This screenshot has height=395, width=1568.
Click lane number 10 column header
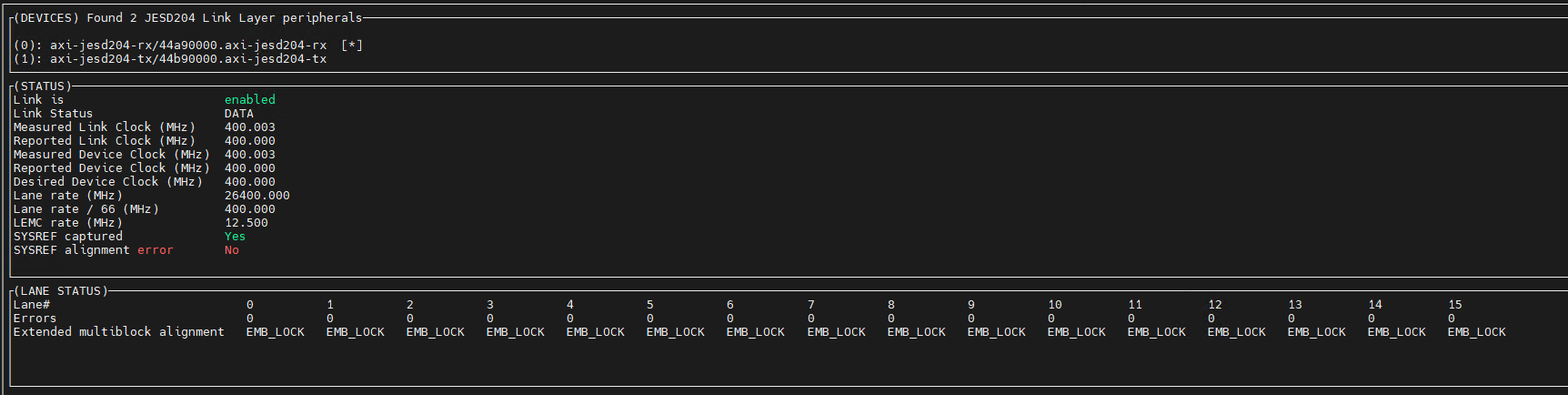[x=1055, y=305]
